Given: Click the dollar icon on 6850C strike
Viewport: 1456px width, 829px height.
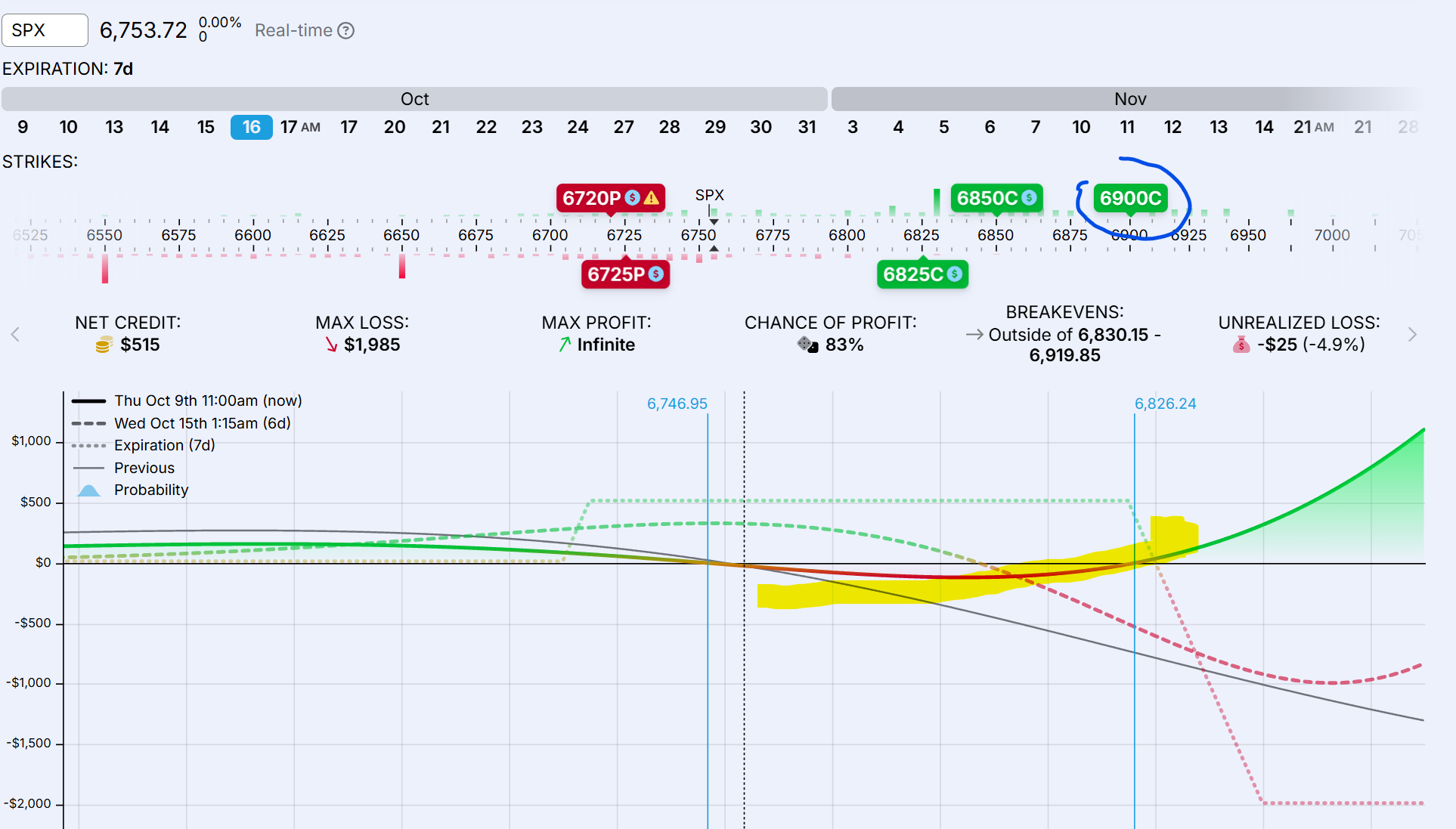Looking at the screenshot, I should [1029, 198].
